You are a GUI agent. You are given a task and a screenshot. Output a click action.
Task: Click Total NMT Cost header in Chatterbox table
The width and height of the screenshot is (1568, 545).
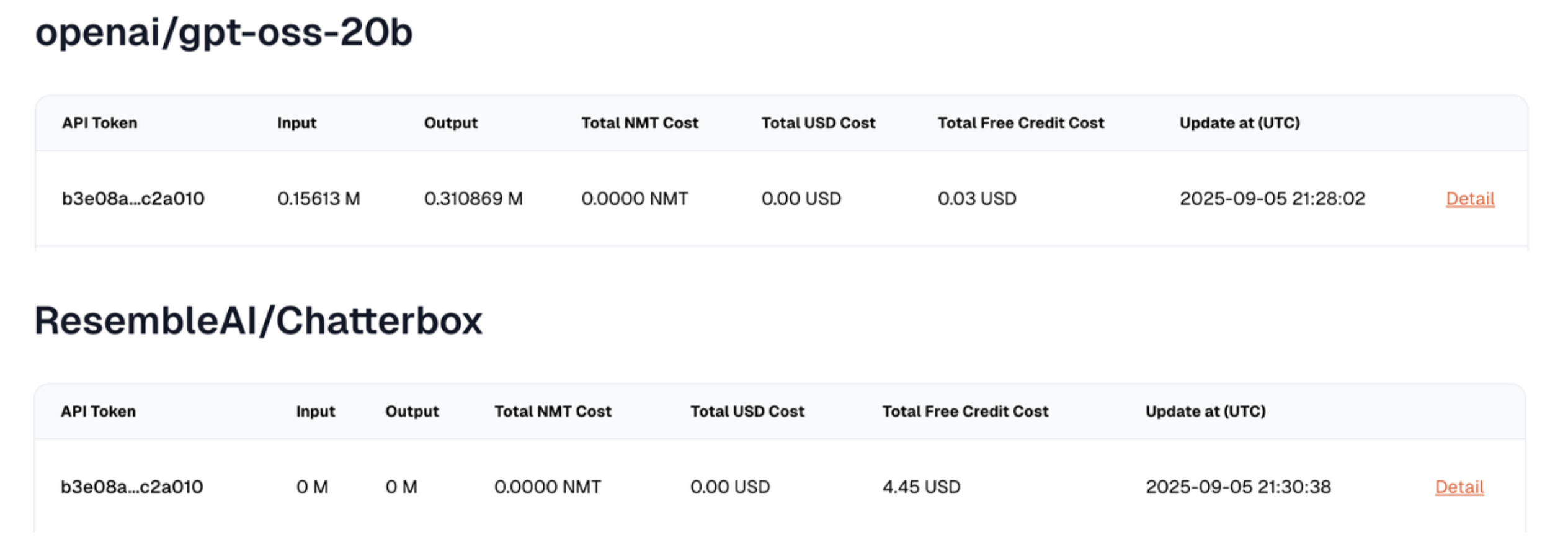pos(553,411)
